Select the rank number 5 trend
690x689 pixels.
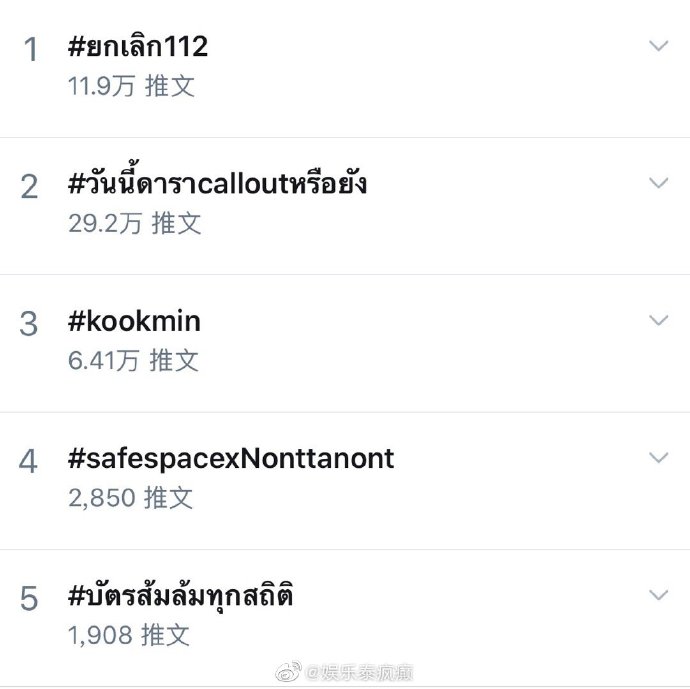pyautogui.click(x=29, y=599)
